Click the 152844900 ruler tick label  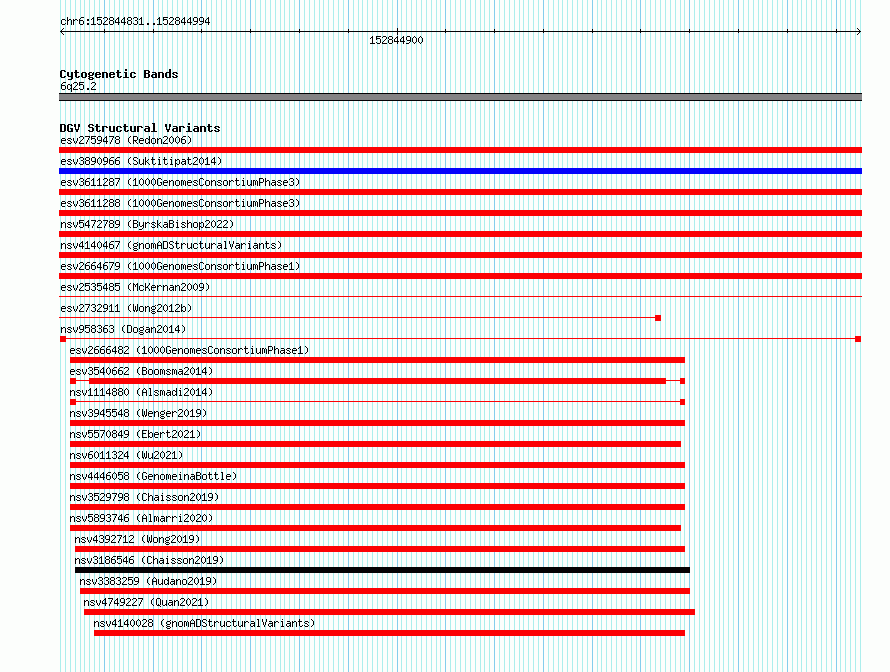tap(396, 40)
